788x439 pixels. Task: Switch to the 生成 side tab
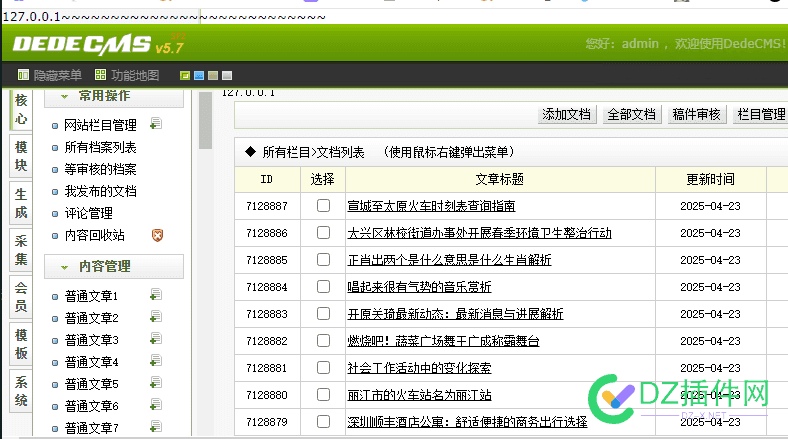tap(21, 203)
